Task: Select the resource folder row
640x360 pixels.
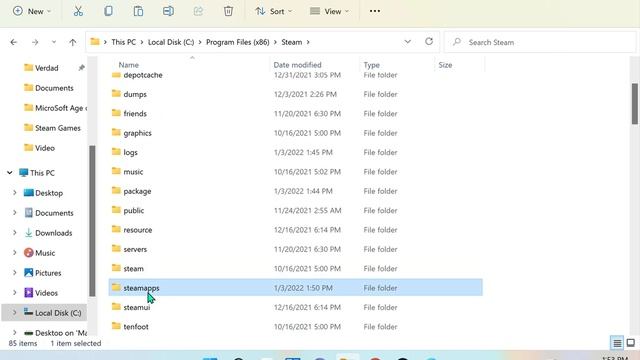Action: 296,230
